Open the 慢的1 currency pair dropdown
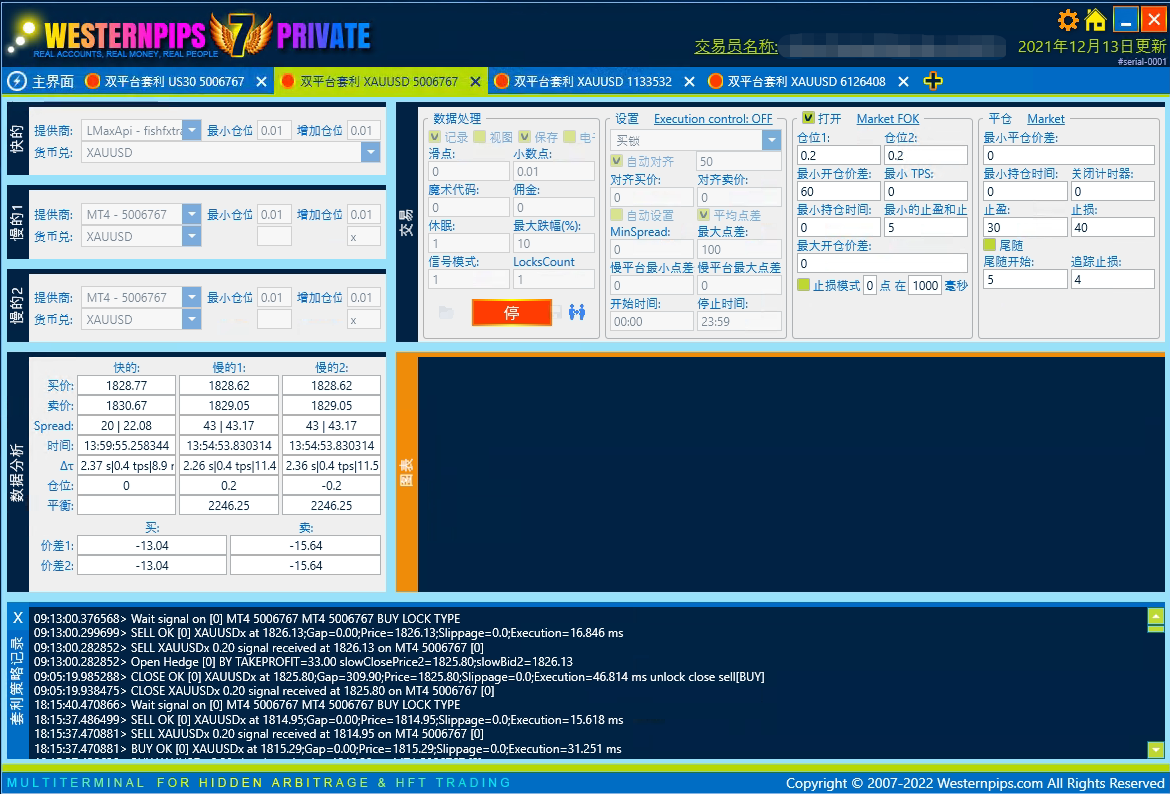 click(x=192, y=237)
